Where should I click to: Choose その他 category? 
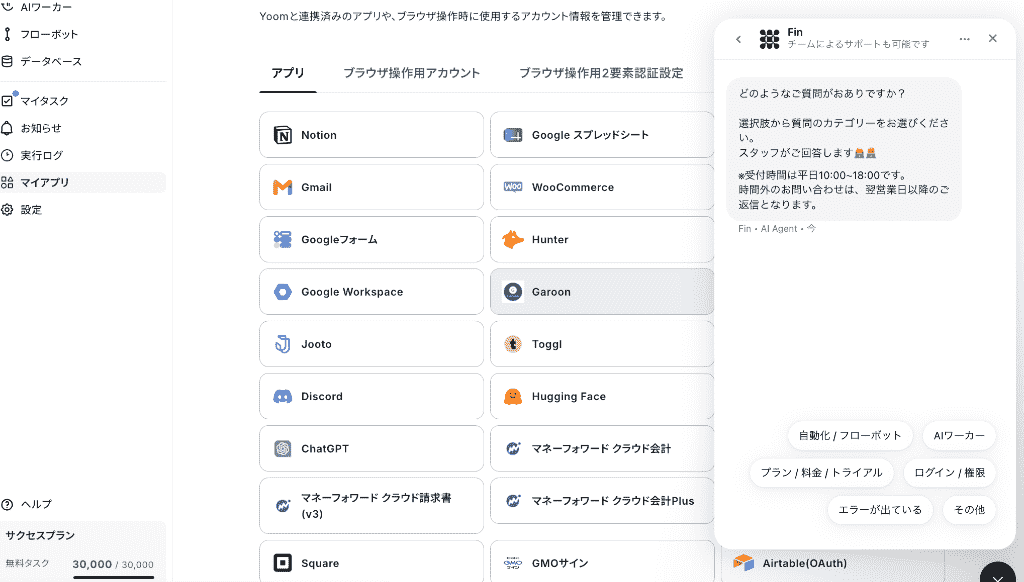969,510
